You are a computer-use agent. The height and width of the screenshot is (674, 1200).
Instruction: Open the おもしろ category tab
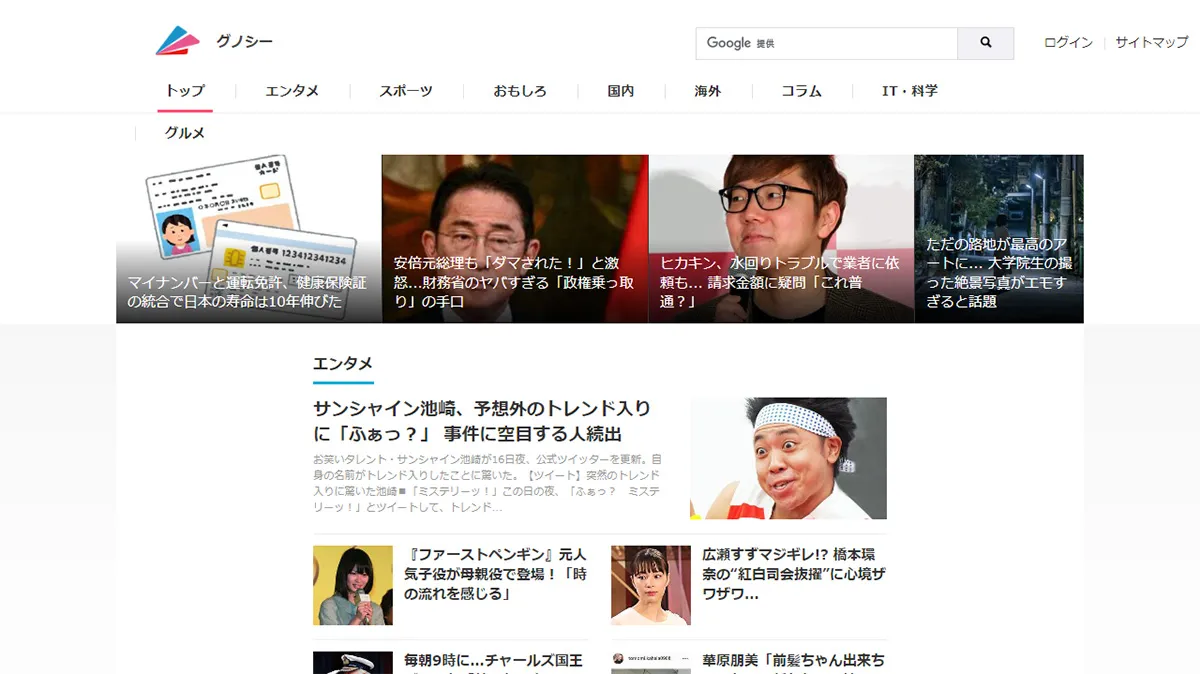tap(518, 91)
